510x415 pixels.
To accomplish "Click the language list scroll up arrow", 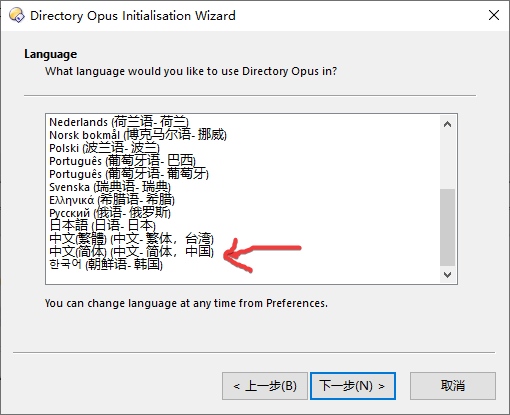I will tap(447, 124).
